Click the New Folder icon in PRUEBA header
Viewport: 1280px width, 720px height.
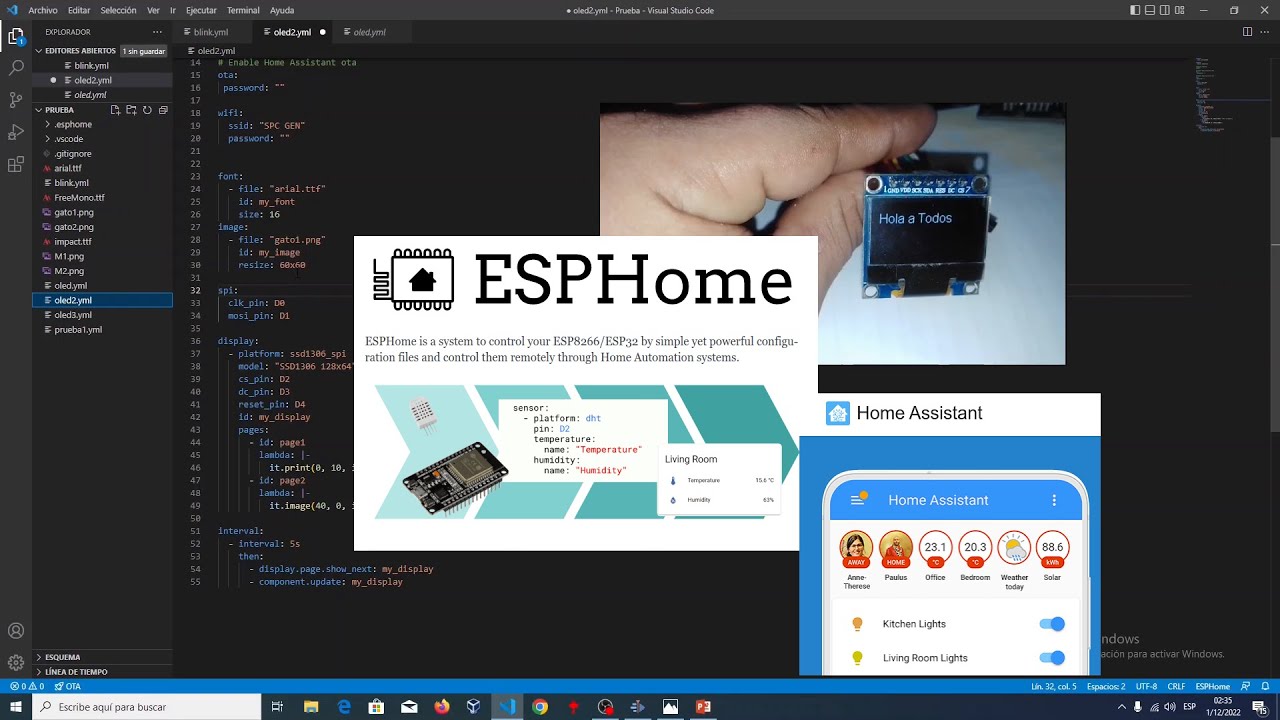pos(131,110)
